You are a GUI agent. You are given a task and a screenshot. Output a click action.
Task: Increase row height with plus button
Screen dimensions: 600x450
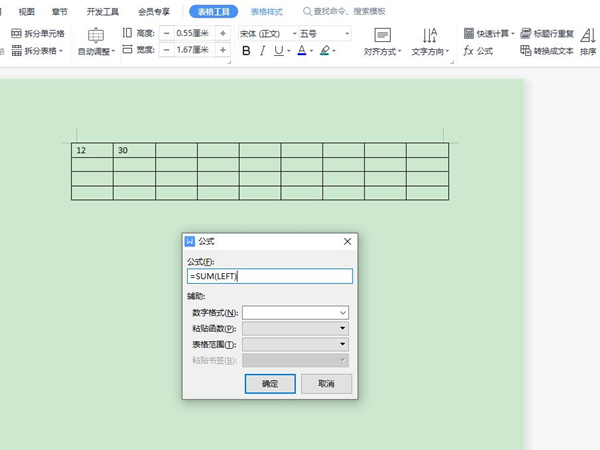tap(222, 33)
